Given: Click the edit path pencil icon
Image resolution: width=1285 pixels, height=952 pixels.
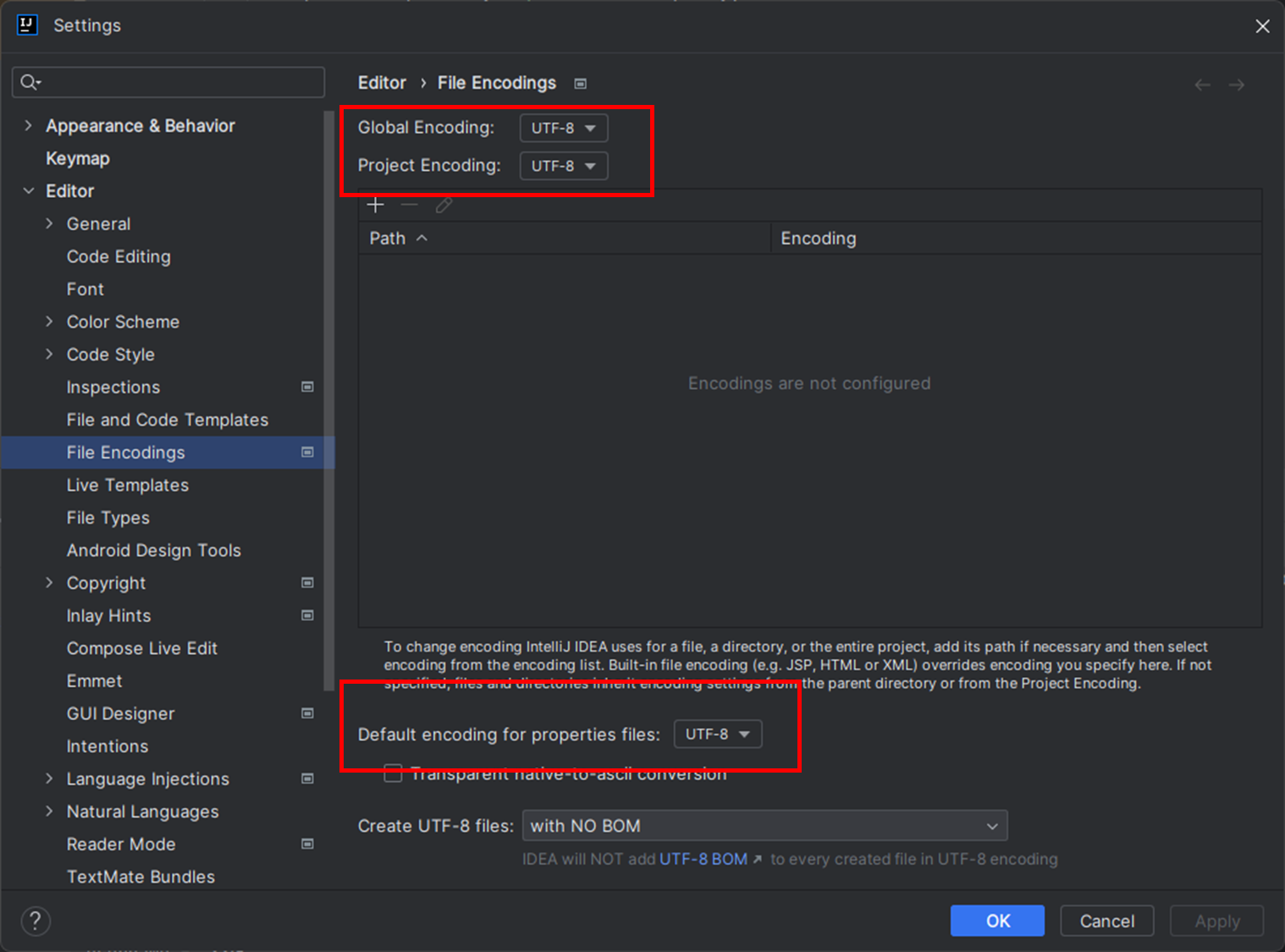Looking at the screenshot, I should (444, 205).
